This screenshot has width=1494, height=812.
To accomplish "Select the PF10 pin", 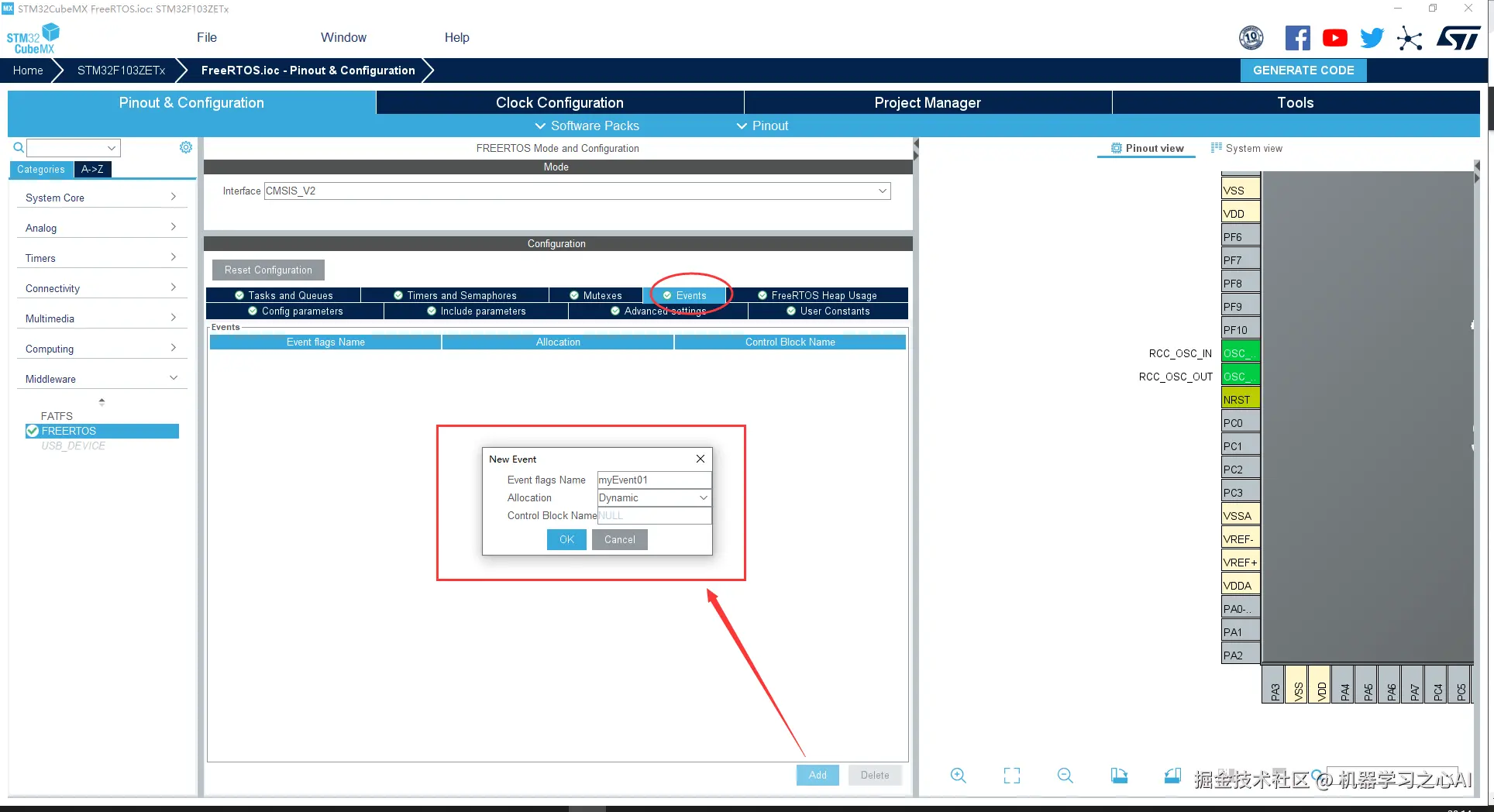I will click(1241, 330).
